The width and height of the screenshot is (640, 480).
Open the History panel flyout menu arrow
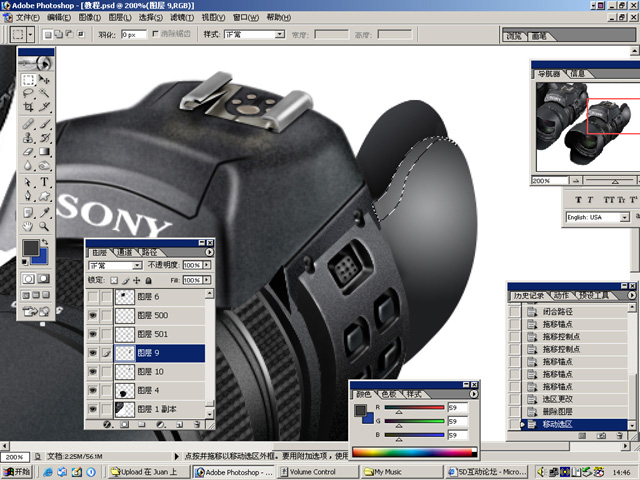[631, 295]
